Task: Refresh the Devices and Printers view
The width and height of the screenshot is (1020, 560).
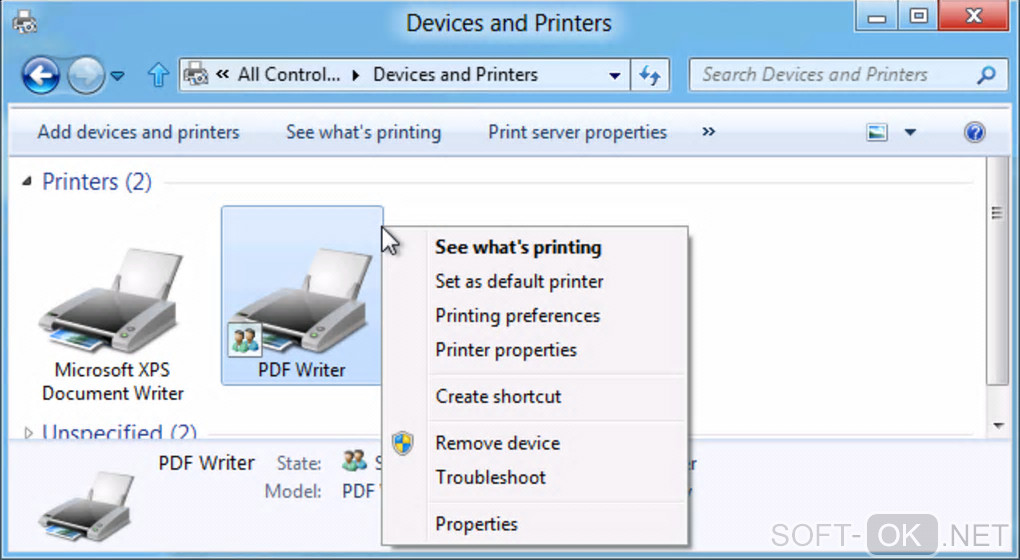Action: tap(649, 75)
